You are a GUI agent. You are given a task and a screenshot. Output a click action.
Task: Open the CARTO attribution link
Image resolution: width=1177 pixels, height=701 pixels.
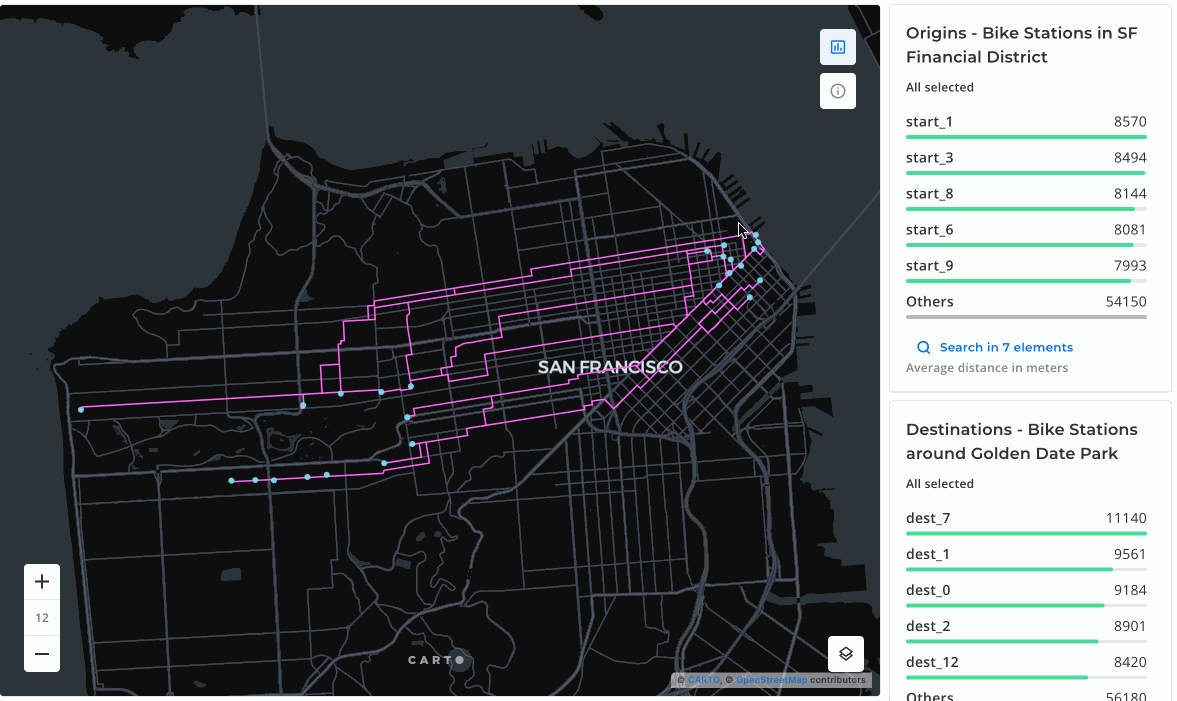click(x=704, y=680)
